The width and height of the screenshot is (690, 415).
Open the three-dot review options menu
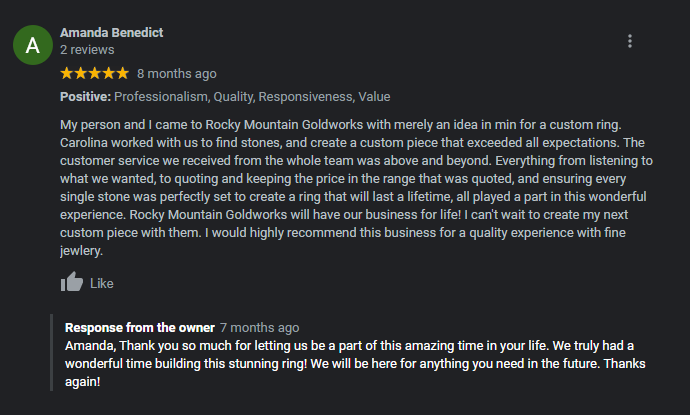pos(630,41)
